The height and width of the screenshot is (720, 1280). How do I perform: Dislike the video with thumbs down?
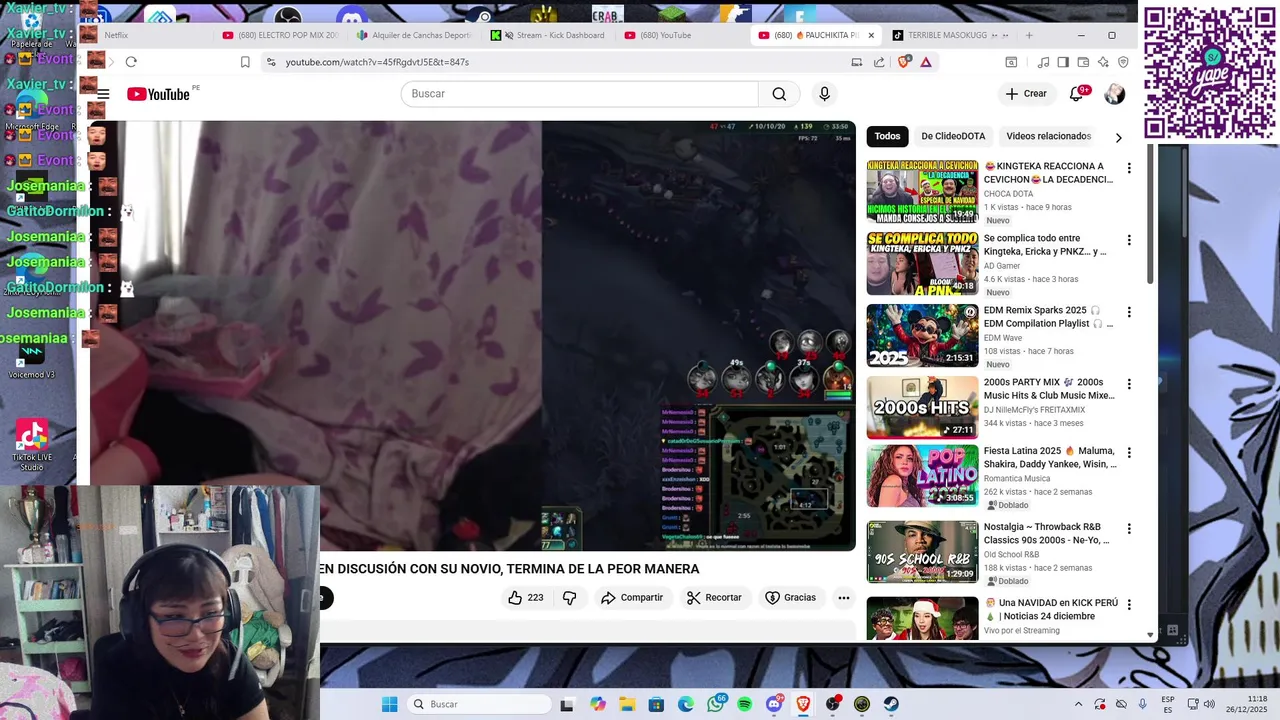pos(569,598)
